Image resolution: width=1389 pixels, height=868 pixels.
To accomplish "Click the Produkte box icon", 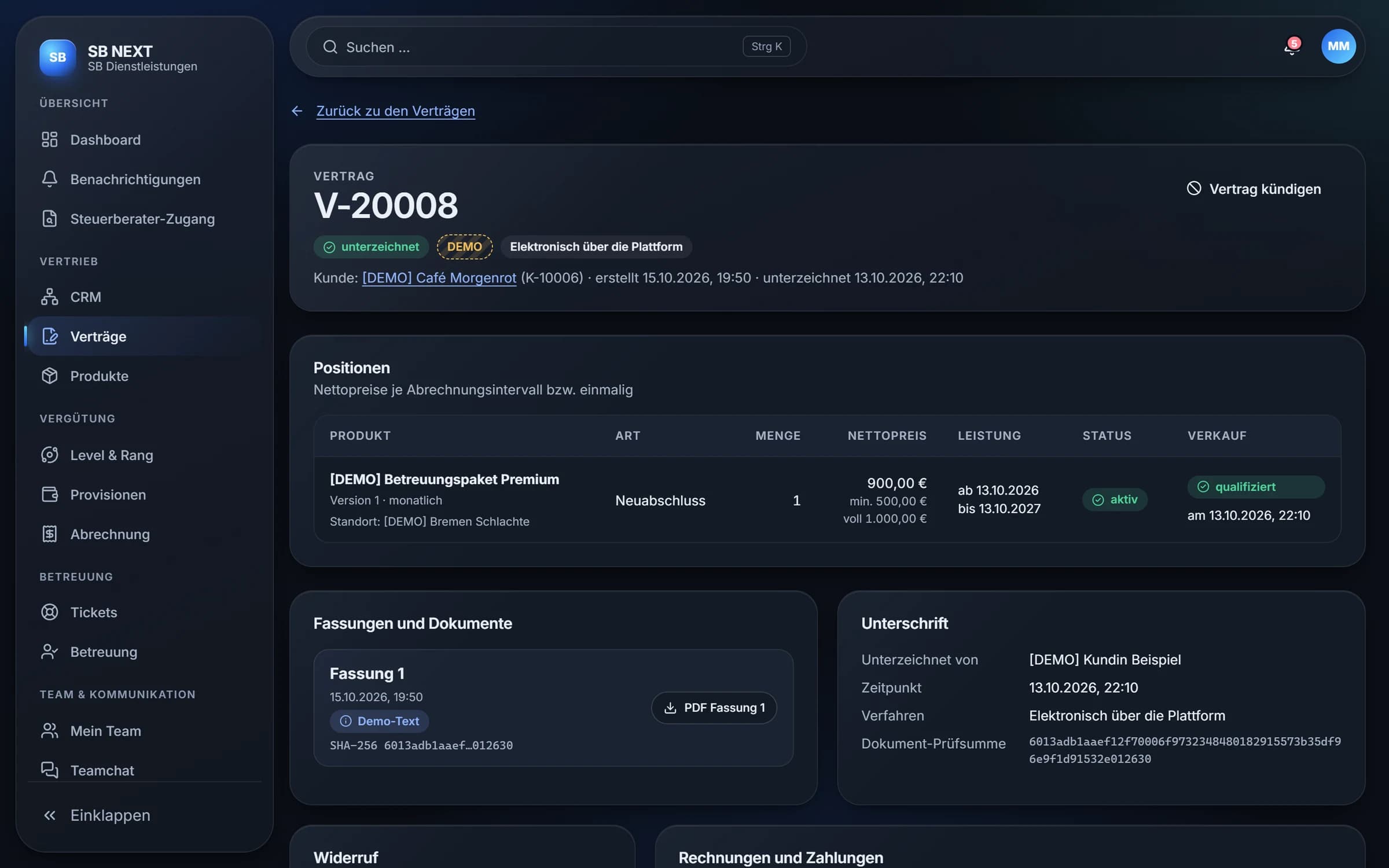I will click(x=50, y=376).
